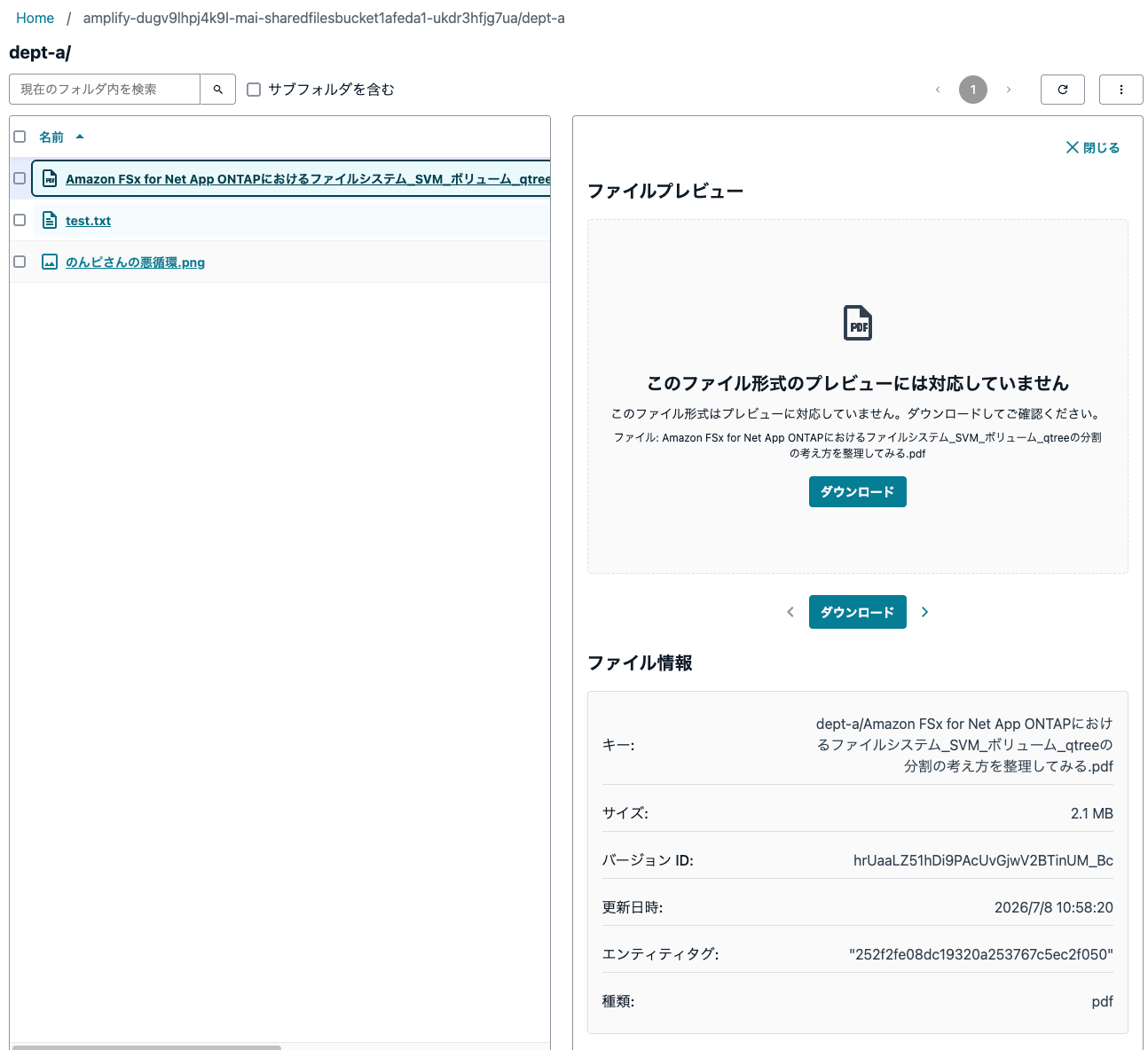The image size is (1148, 1050).
Task: Select the checkbox for Amazon FSx PDF row
Action: [20, 178]
